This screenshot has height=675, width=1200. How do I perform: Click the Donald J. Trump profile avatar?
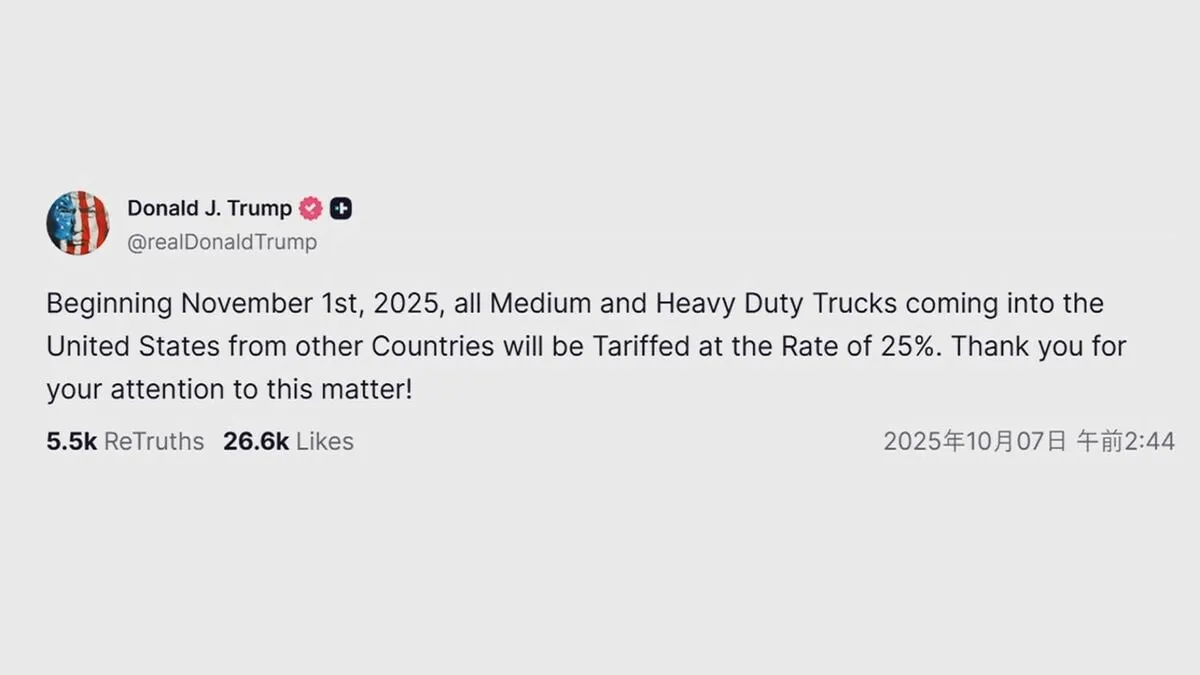77,223
